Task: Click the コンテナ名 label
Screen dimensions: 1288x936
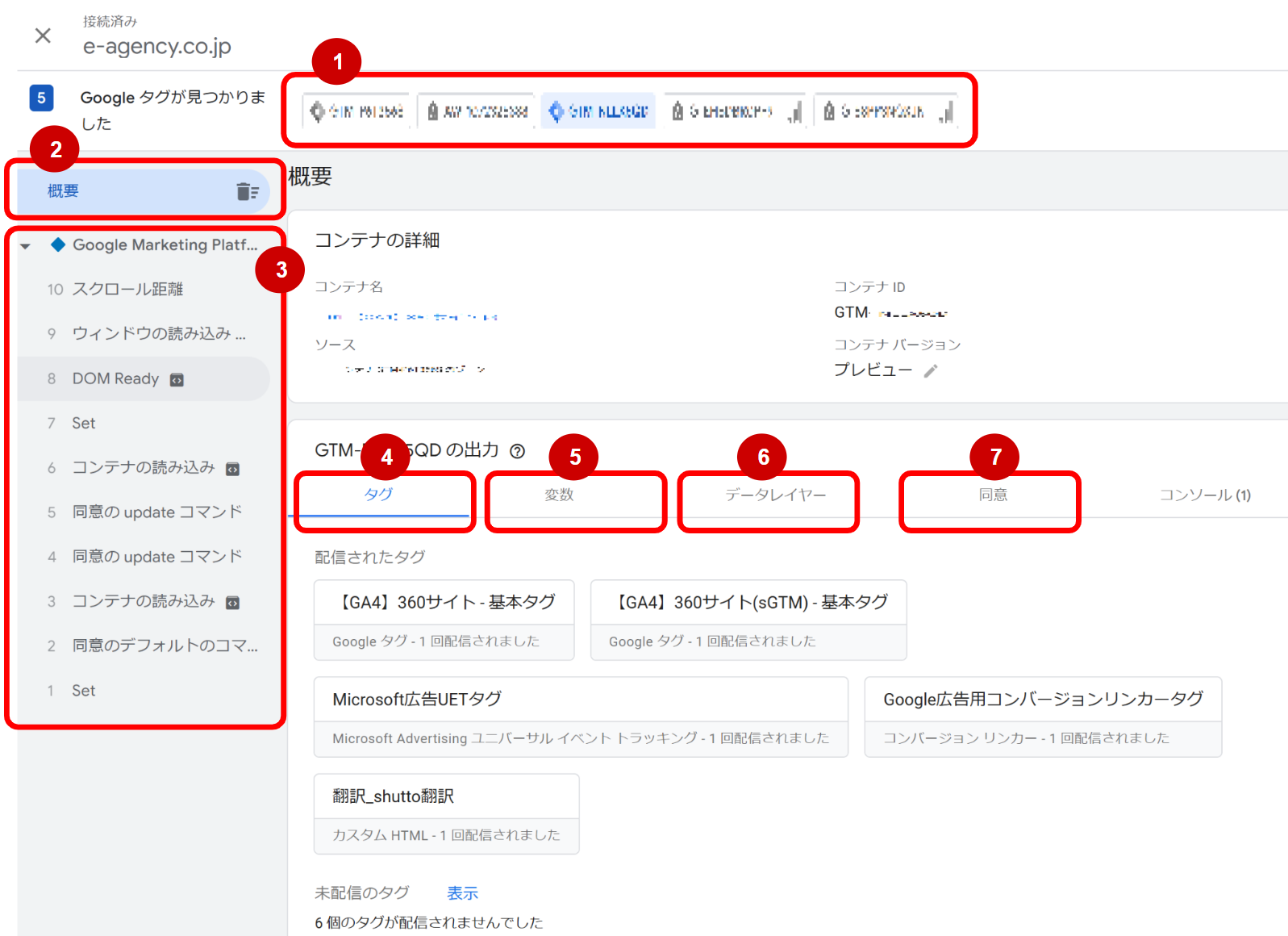Action: point(348,287)
